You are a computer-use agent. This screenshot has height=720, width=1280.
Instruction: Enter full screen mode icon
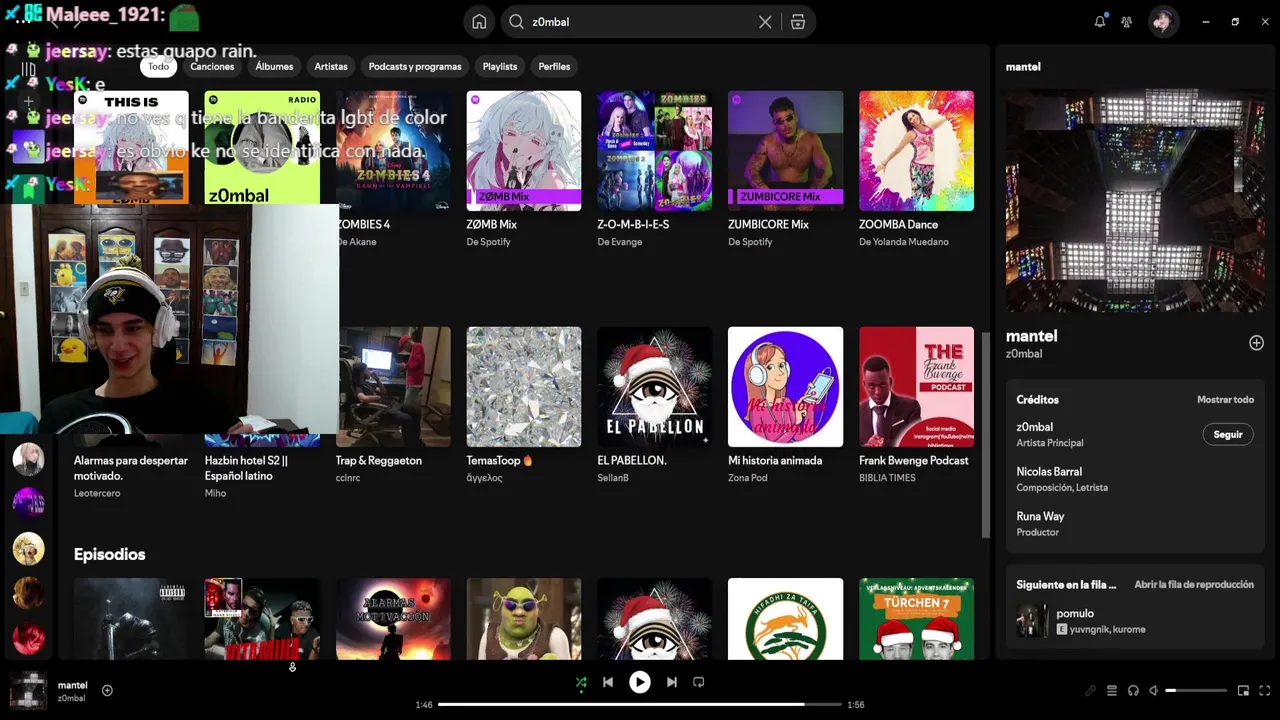coord(1265,690)
